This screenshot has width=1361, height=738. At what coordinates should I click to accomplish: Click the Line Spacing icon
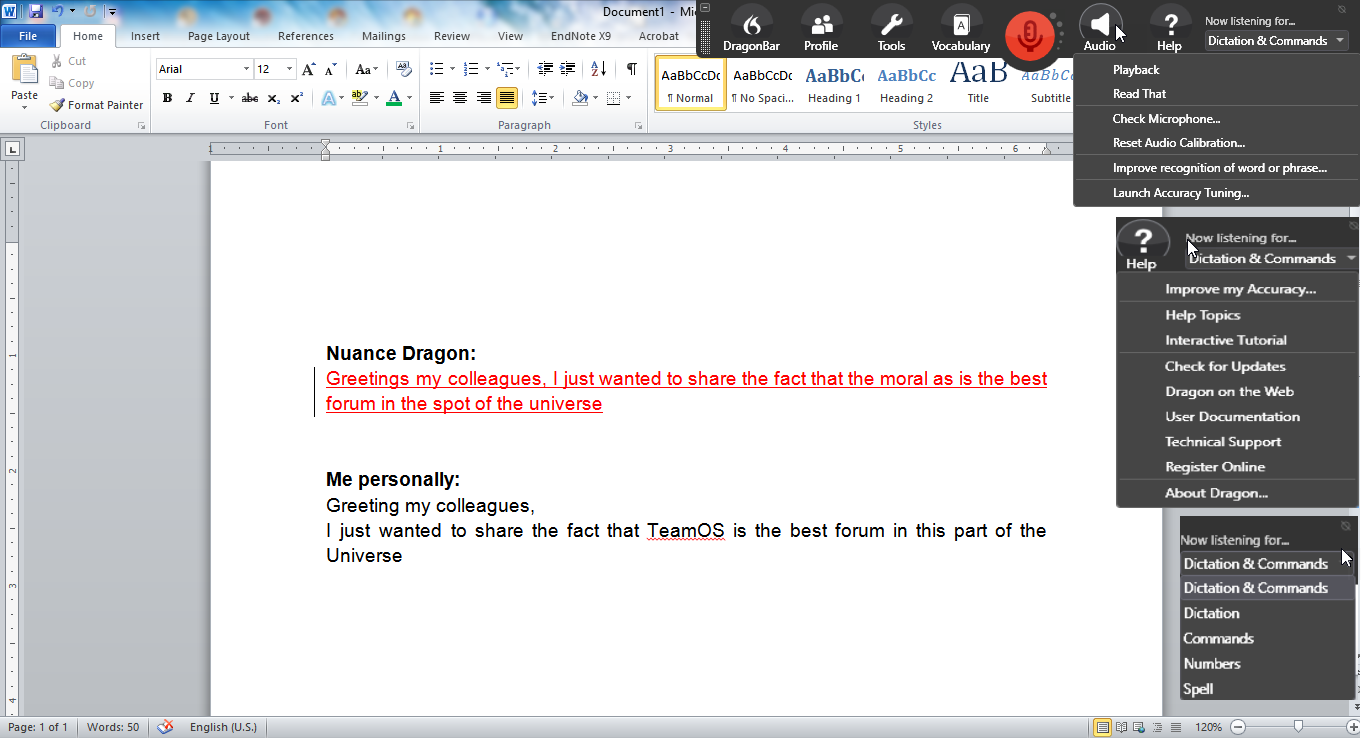[539, 98]
